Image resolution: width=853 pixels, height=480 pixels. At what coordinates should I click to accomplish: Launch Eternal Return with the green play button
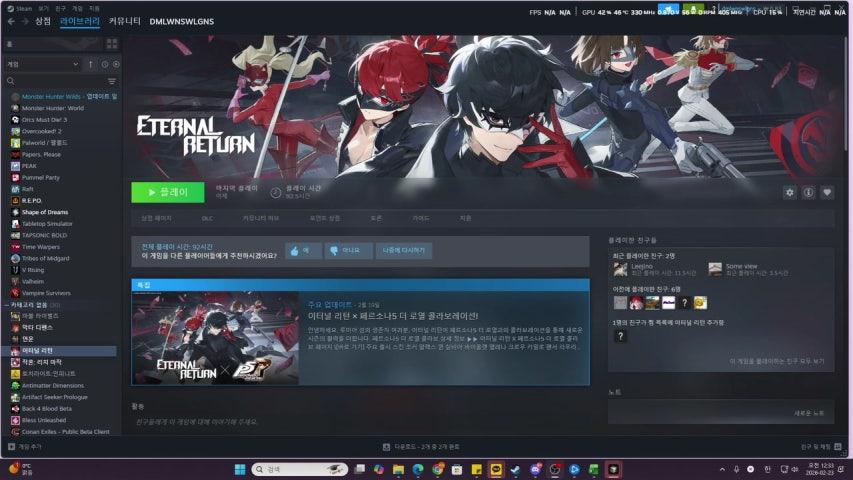point(168,192)
